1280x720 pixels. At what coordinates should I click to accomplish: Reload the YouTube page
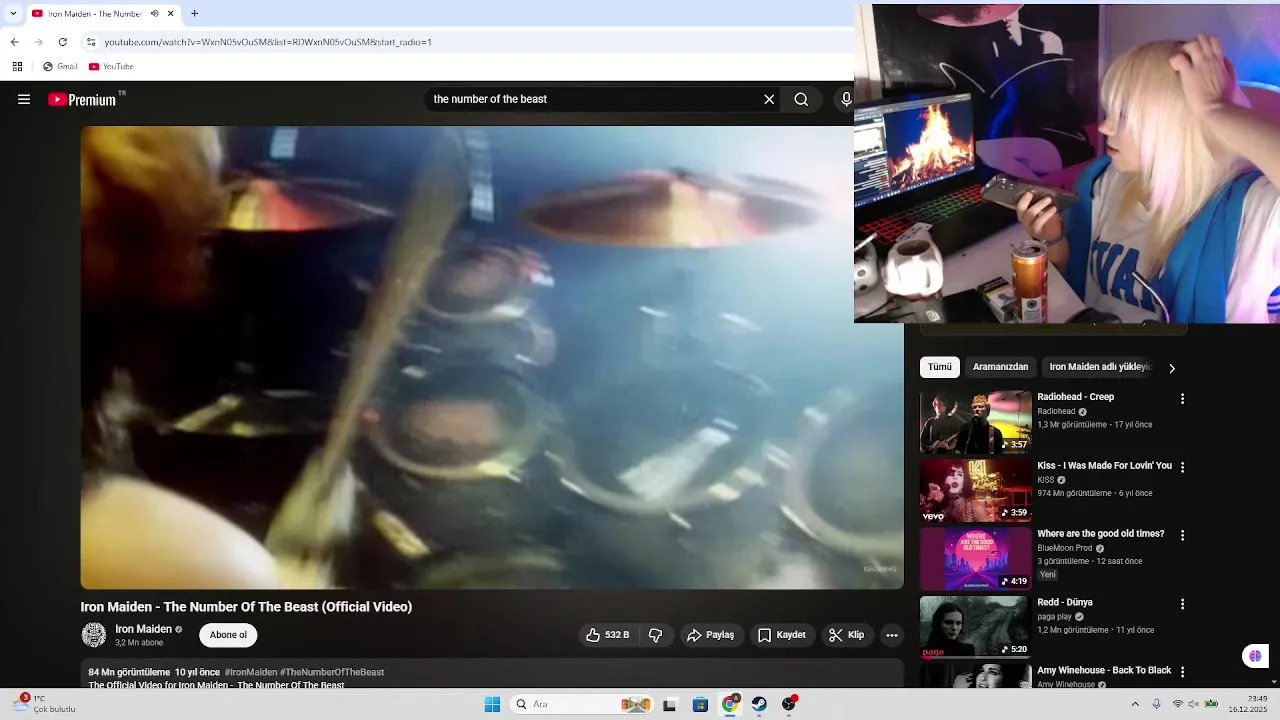[62, 43]
